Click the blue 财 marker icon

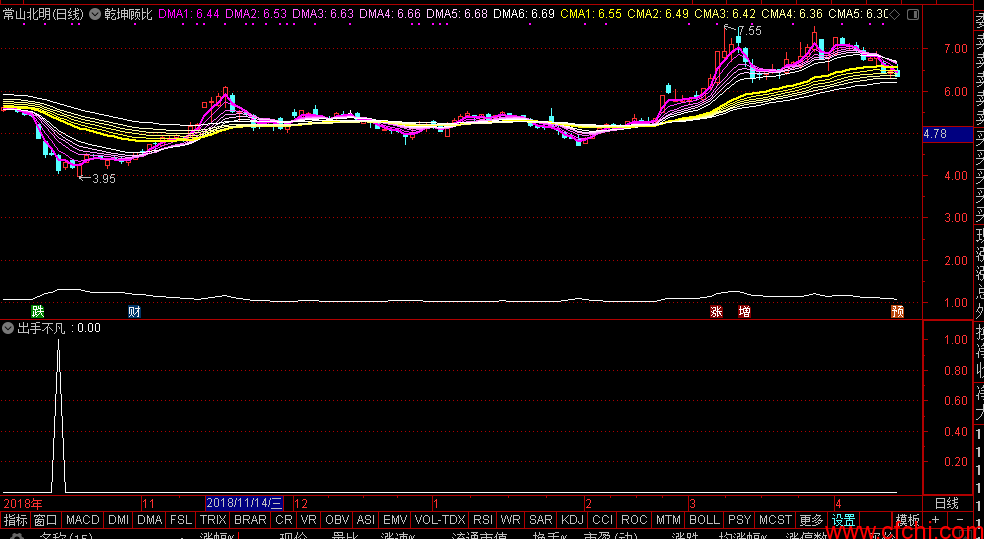pos(134,312)
